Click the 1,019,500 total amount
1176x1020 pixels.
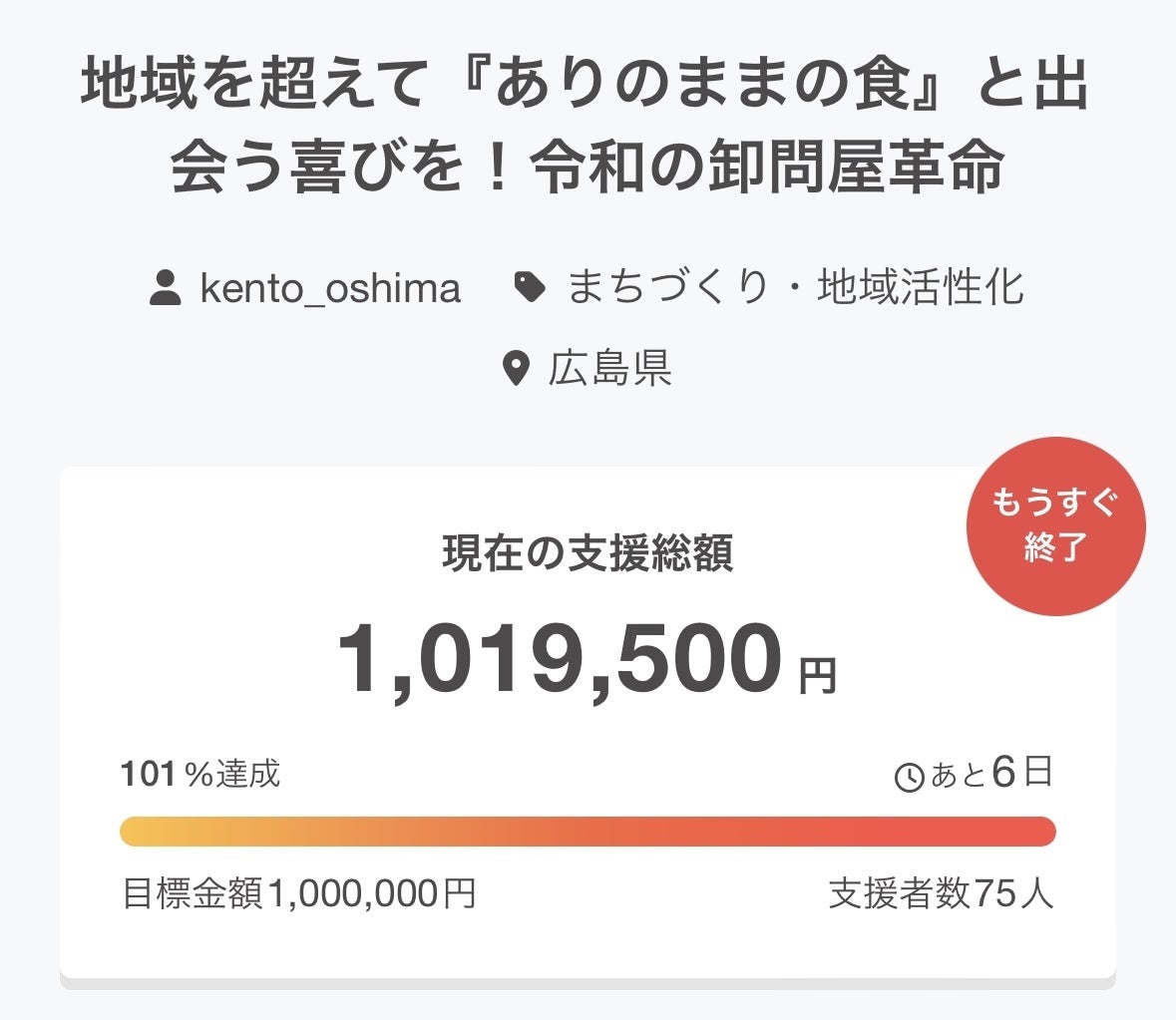(x=560, y=660)
